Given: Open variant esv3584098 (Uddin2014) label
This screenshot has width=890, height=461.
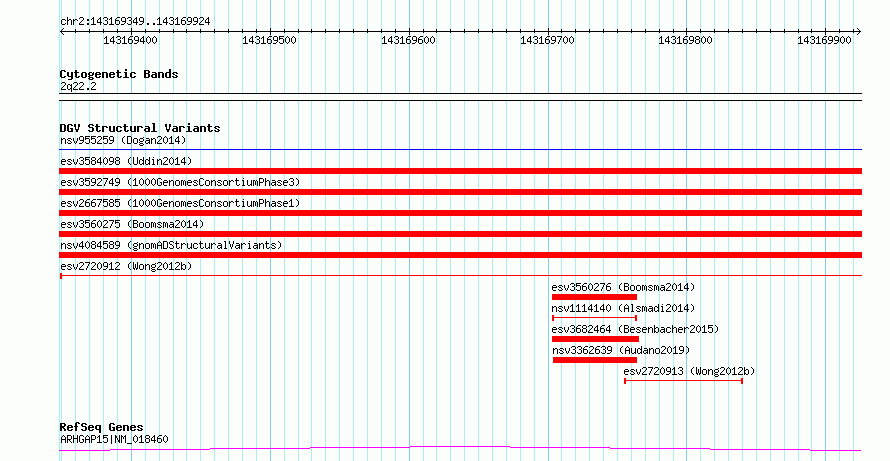Looking at the screenshot, I should pos(126,161).
